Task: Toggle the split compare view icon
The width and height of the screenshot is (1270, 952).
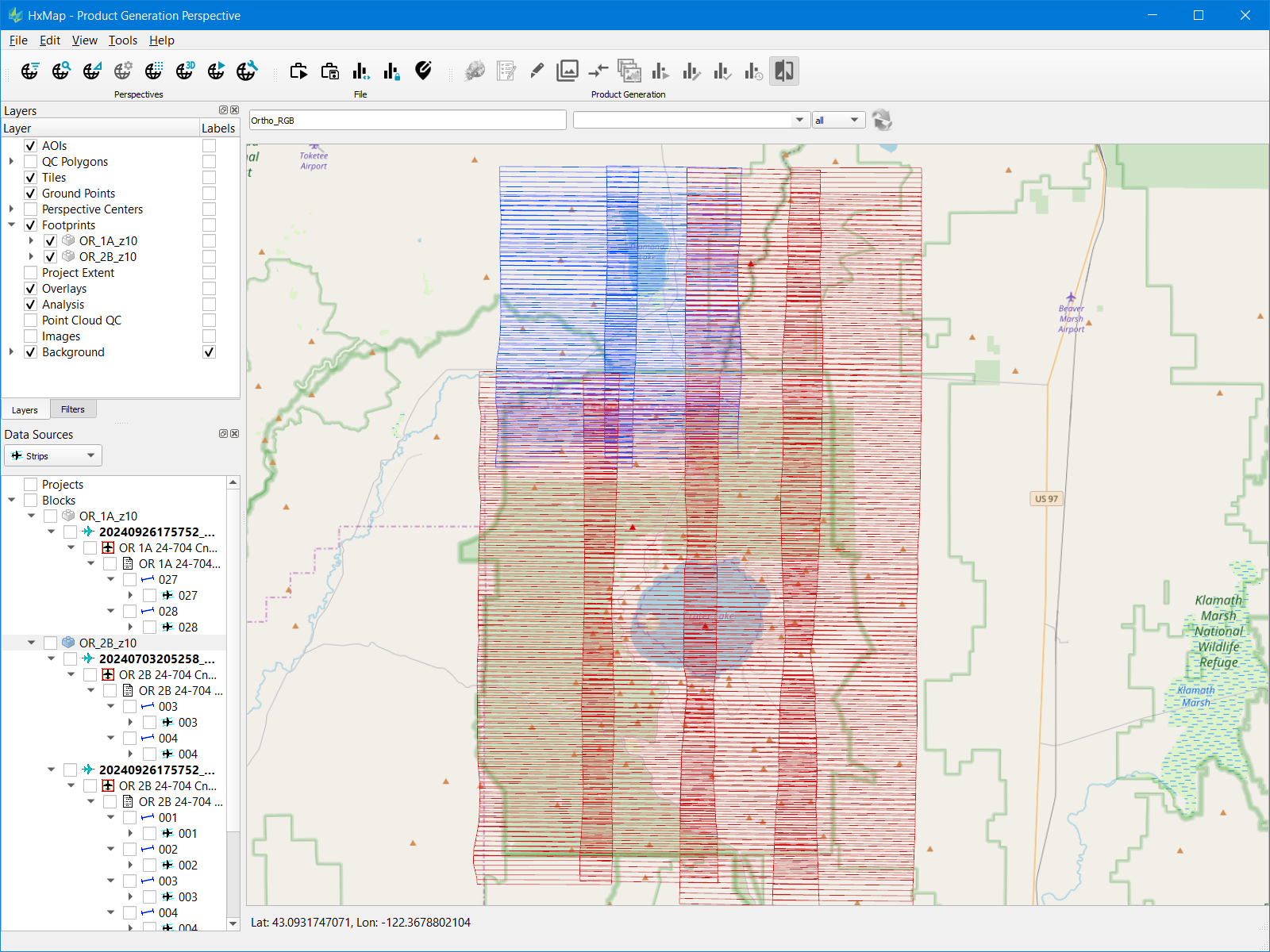Action: pyautogui.click(x=783, y=71)
